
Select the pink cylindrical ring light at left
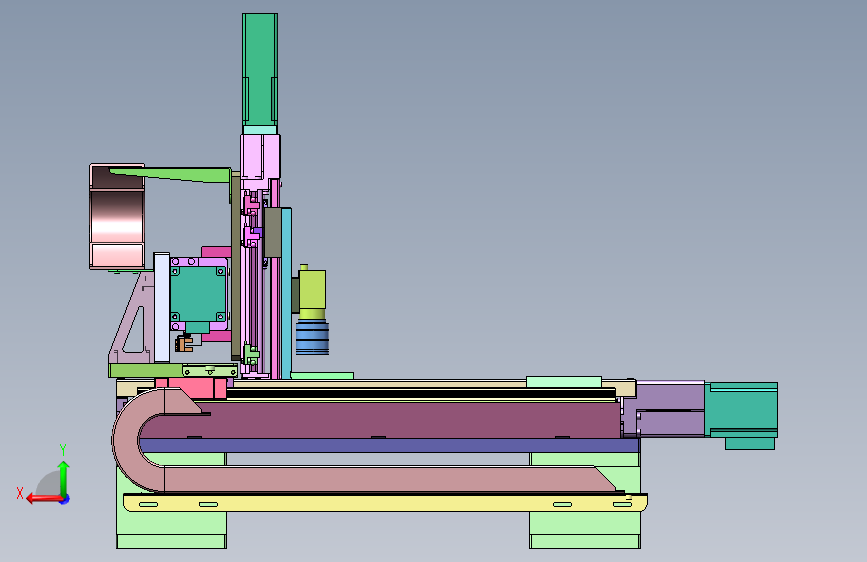click(x=117, y=216)
